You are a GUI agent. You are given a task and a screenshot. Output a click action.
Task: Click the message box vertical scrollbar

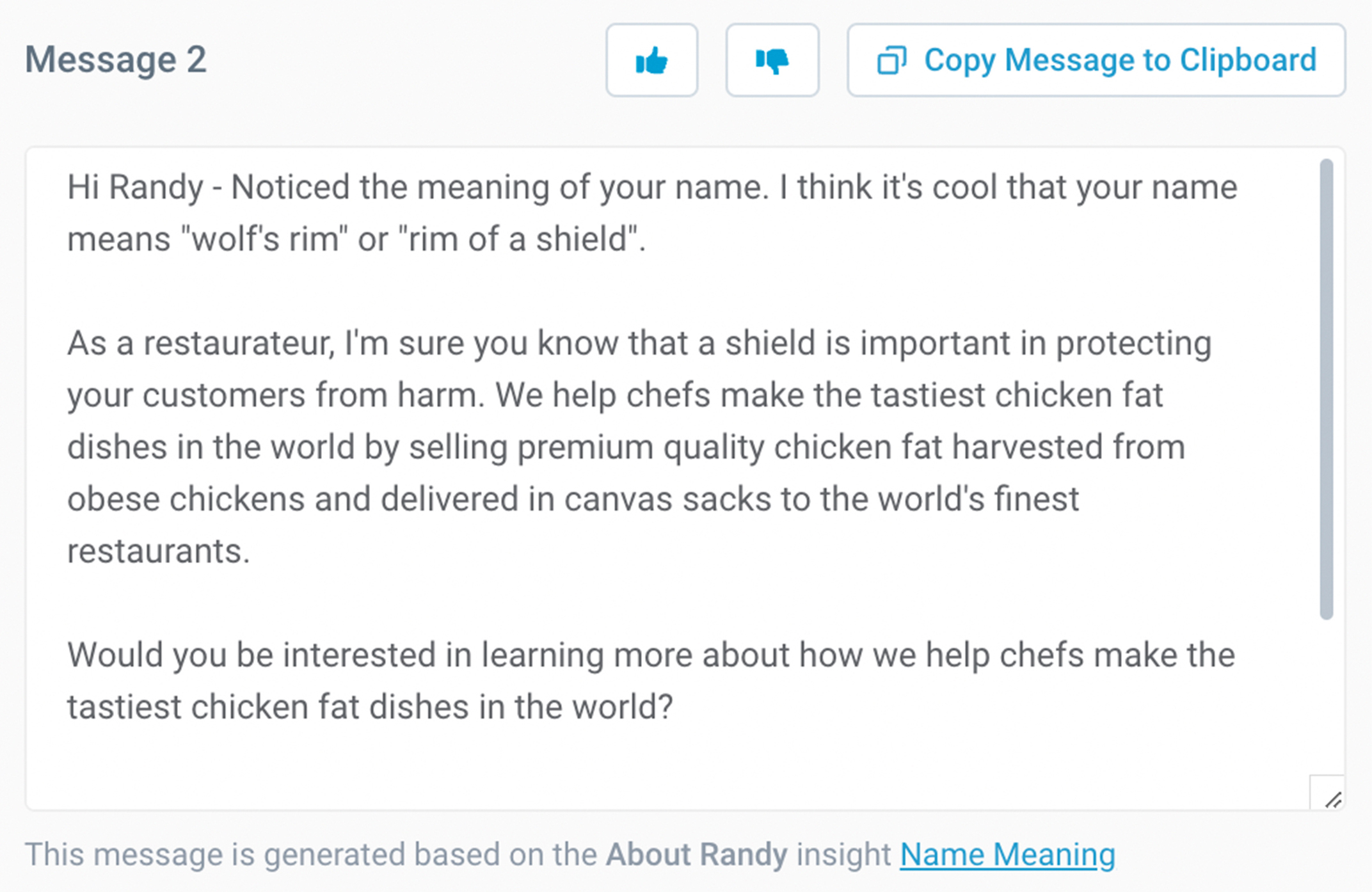(1327, 389)
